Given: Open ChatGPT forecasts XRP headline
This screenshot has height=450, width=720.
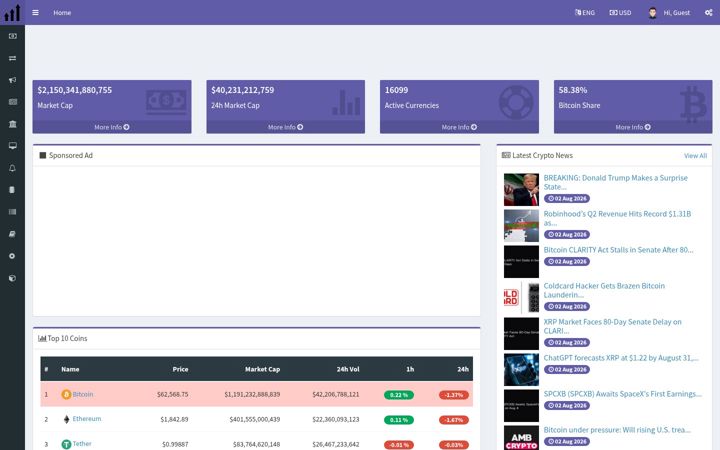Looking at the screenshot, I should pos(621,358).
